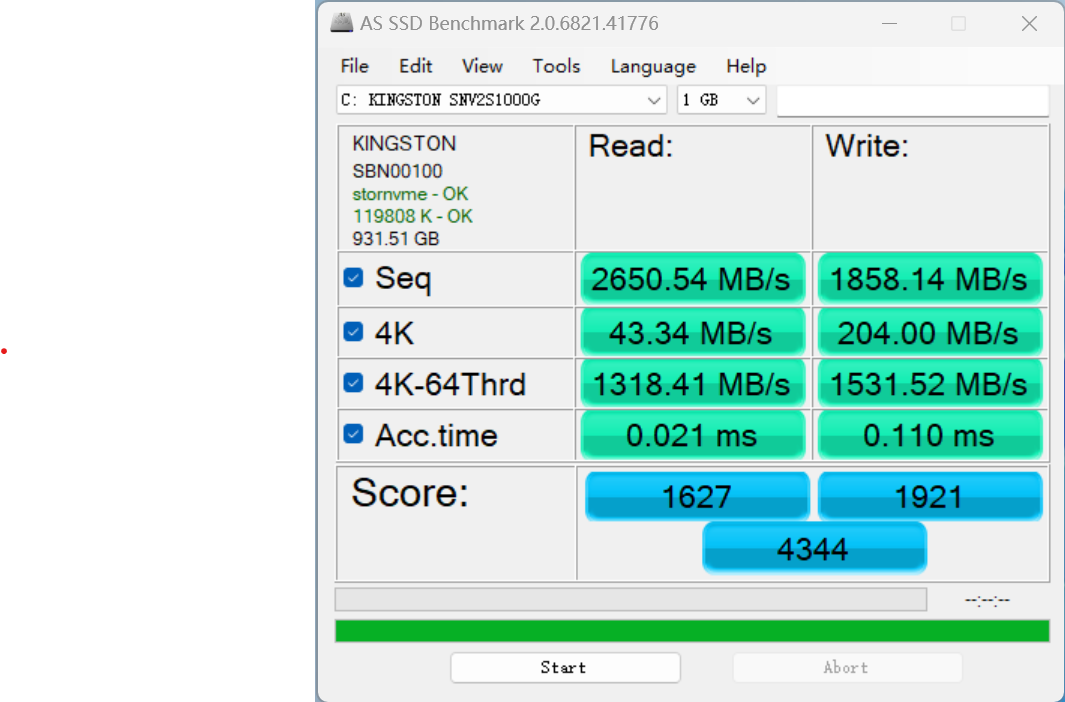The image size is (1065, 702).
Task: Disable the 4K benchmark checkbox
Action: pos(354,331)
